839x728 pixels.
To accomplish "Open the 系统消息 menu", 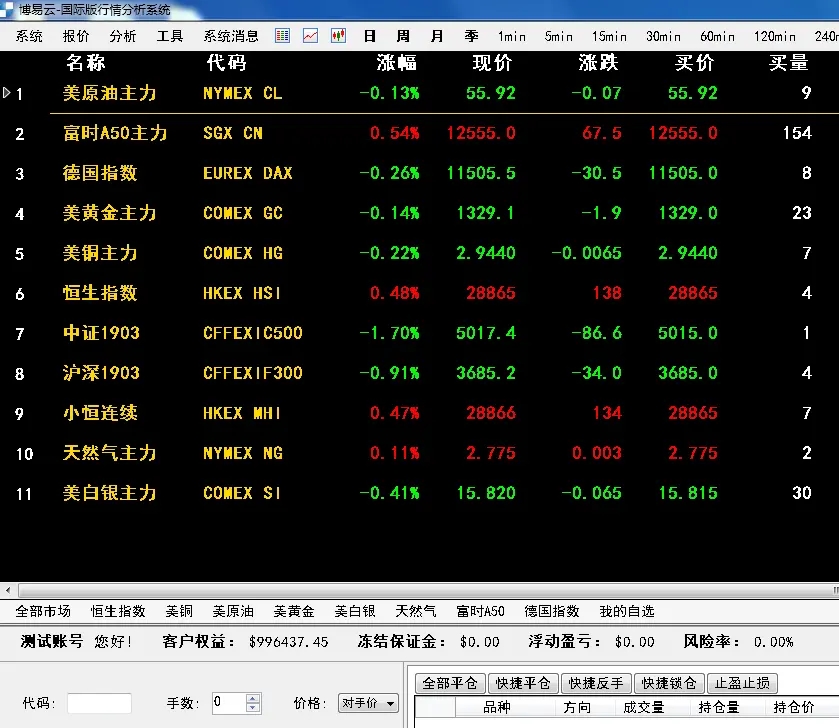I will point(231,36).
